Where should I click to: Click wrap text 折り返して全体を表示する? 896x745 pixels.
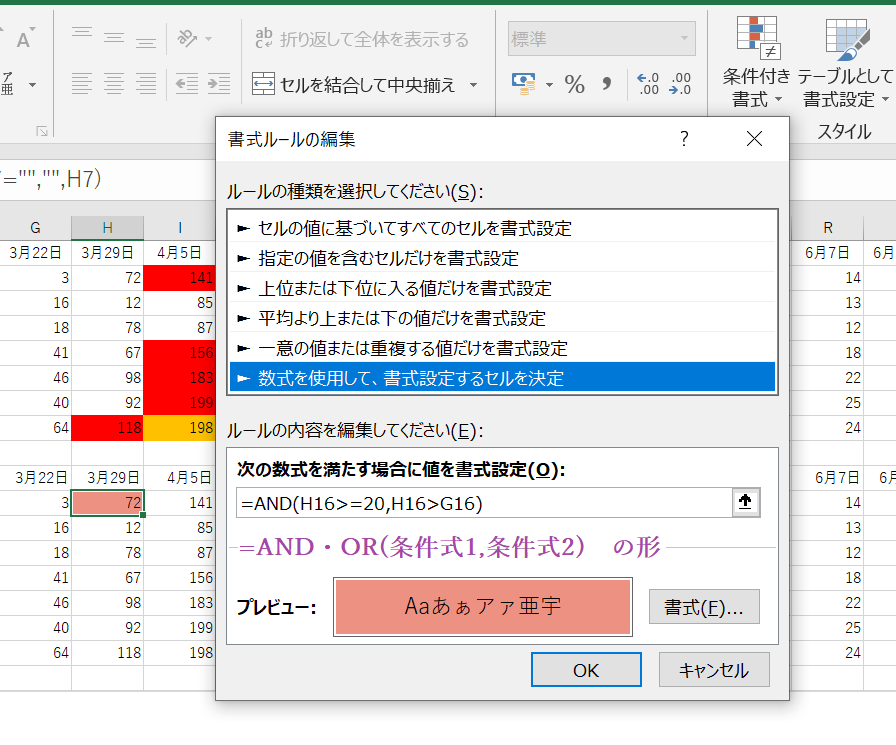(x=362, y=39)
